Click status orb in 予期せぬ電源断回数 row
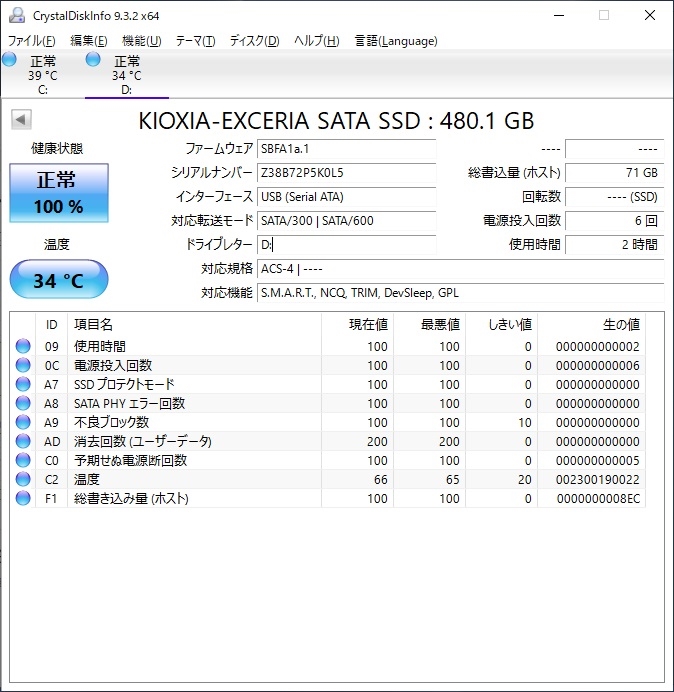Screen dimensions: 674x692 23,460
